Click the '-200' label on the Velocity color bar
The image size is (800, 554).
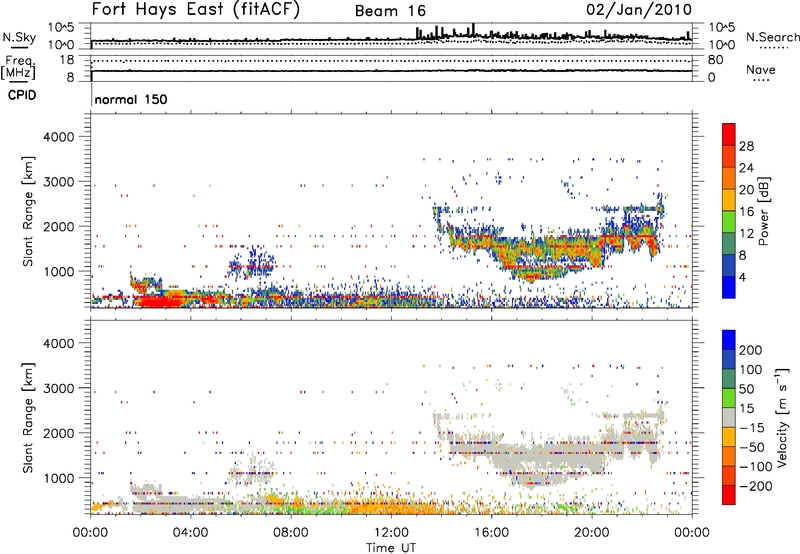756,486
